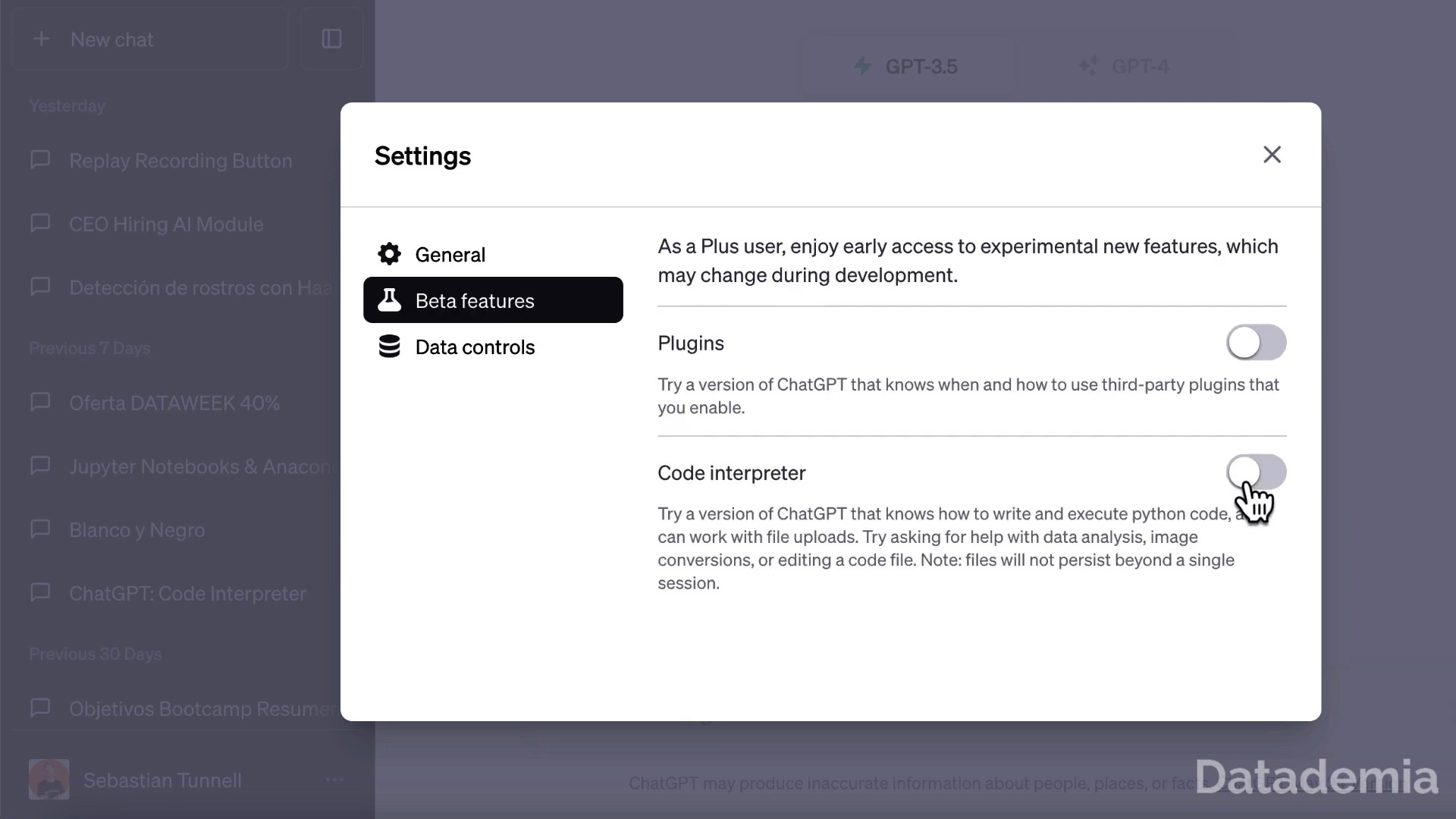This screenshot has height=819, width=1456.
Task: Turn on the Code interpreter toggle
Action: coord(1256,472)
